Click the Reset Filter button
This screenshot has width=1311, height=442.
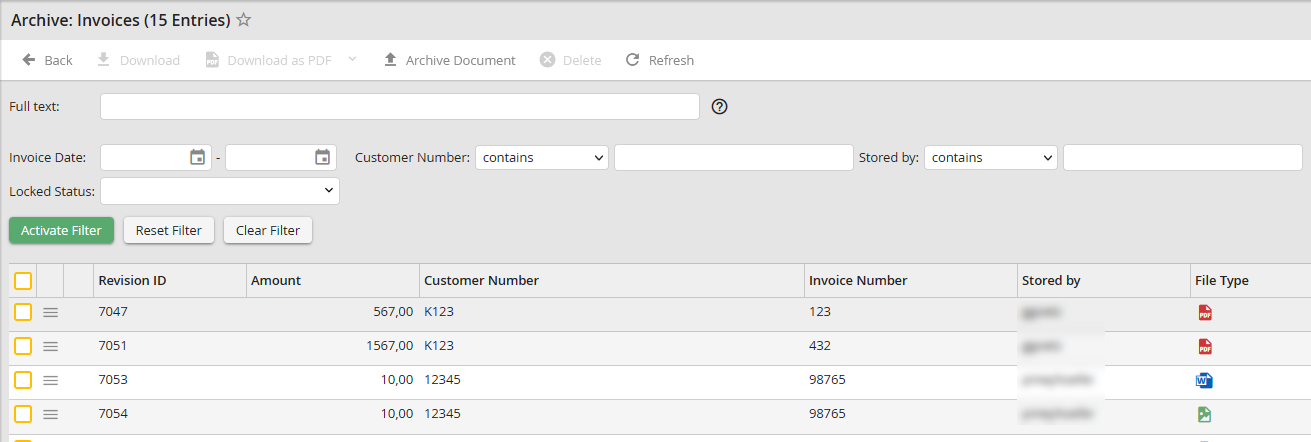click(x=169, y=230)
